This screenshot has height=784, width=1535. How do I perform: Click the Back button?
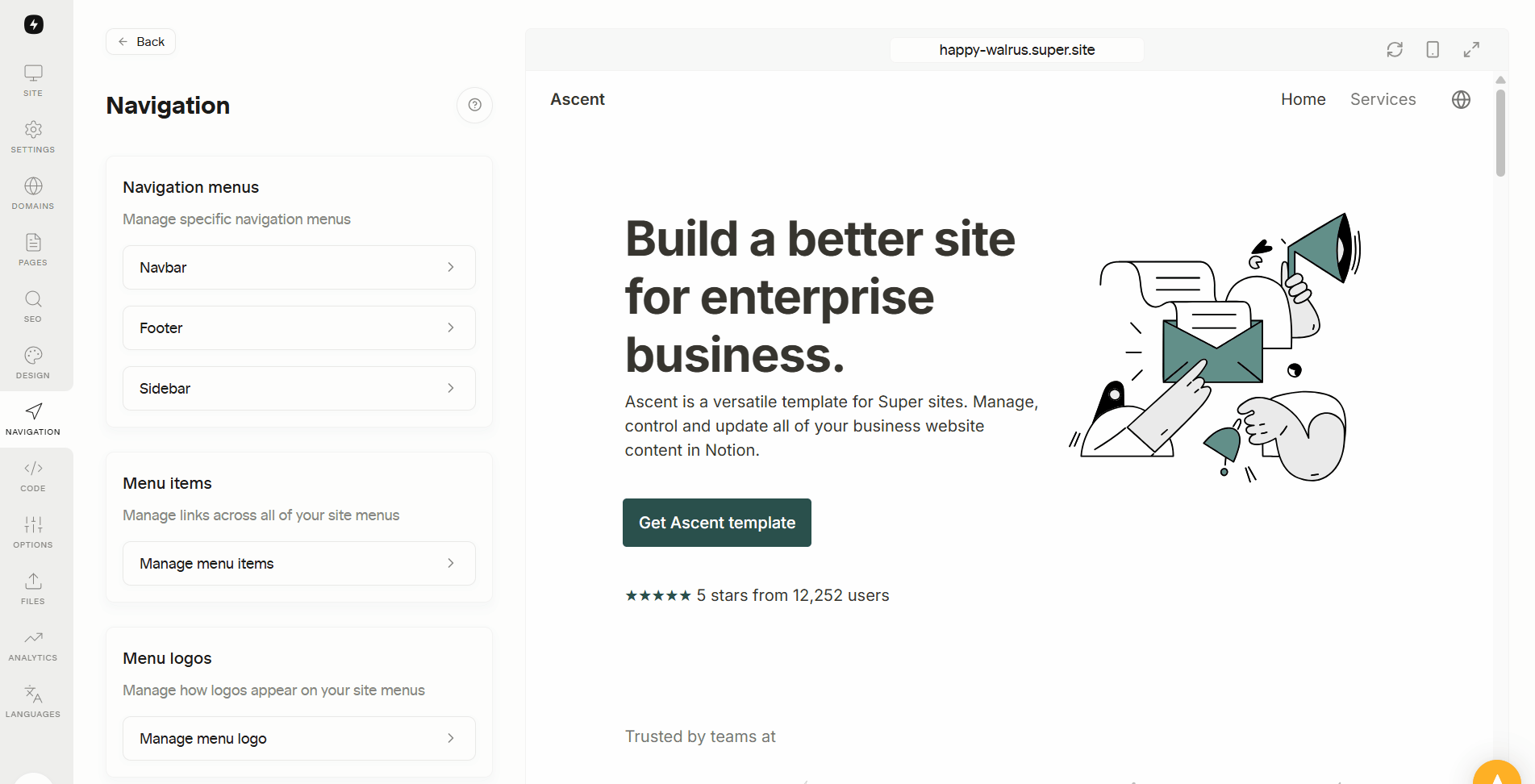point(141,41)
